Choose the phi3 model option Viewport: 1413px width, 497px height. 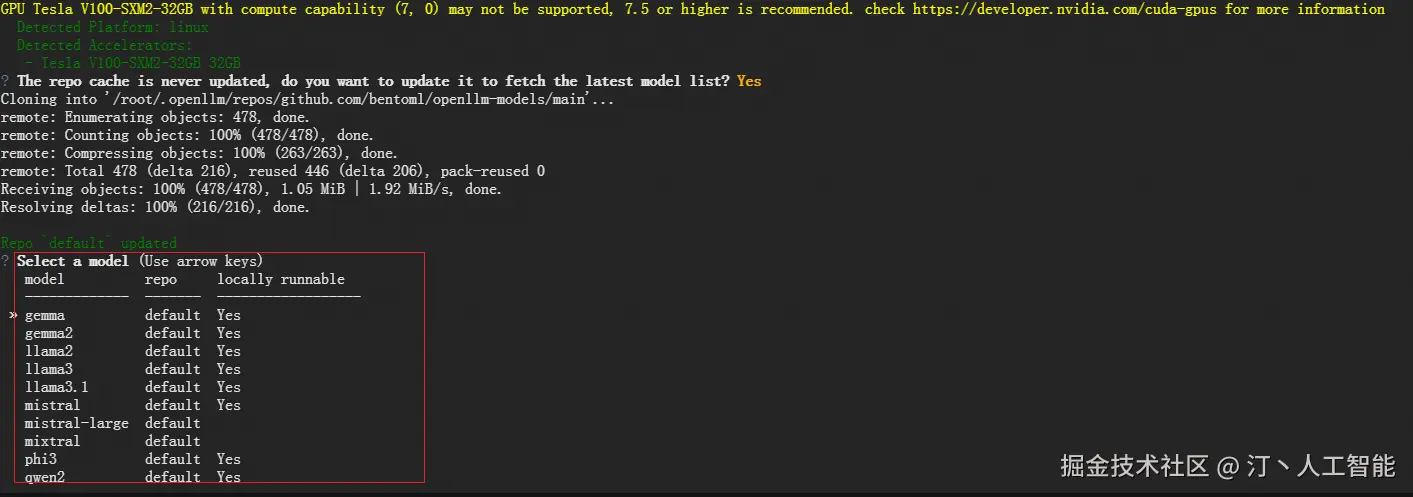(41, 459)
